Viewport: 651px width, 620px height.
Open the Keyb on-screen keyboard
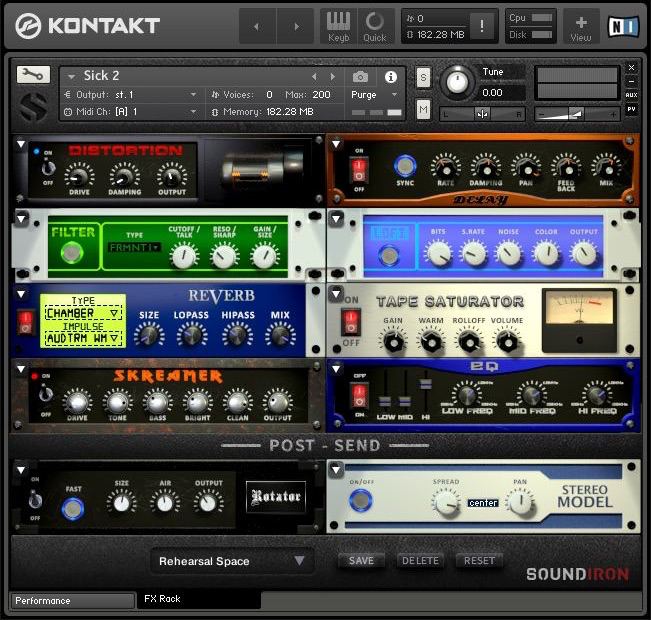pyautogui.click(x=338, y=26)
